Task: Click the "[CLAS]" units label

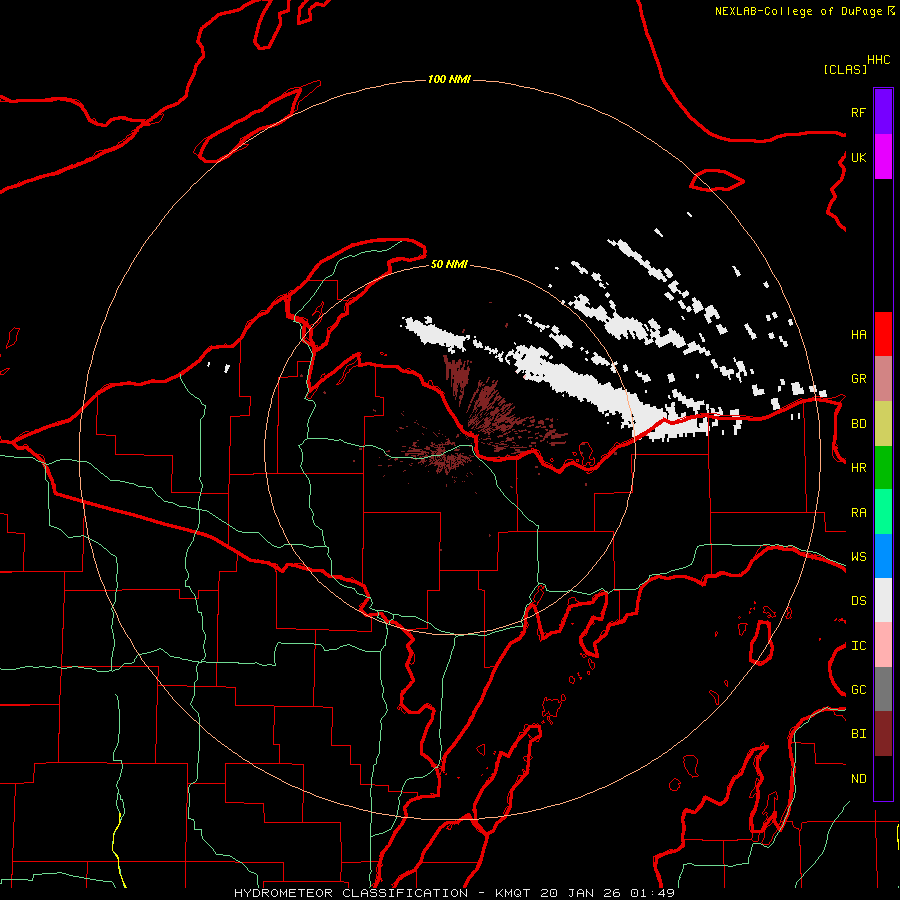Action: 845,69
